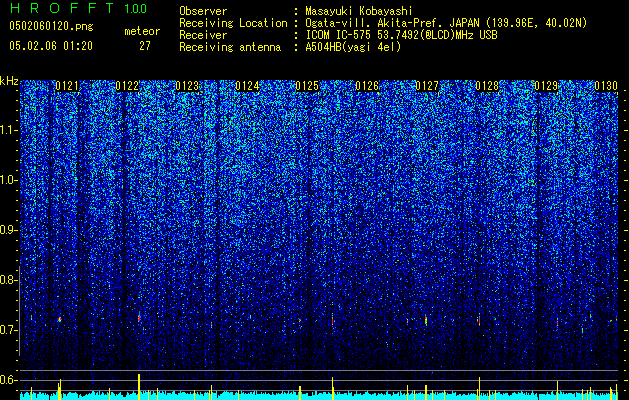Click the HROFFT 1.0.0 title text

point(78,8)
